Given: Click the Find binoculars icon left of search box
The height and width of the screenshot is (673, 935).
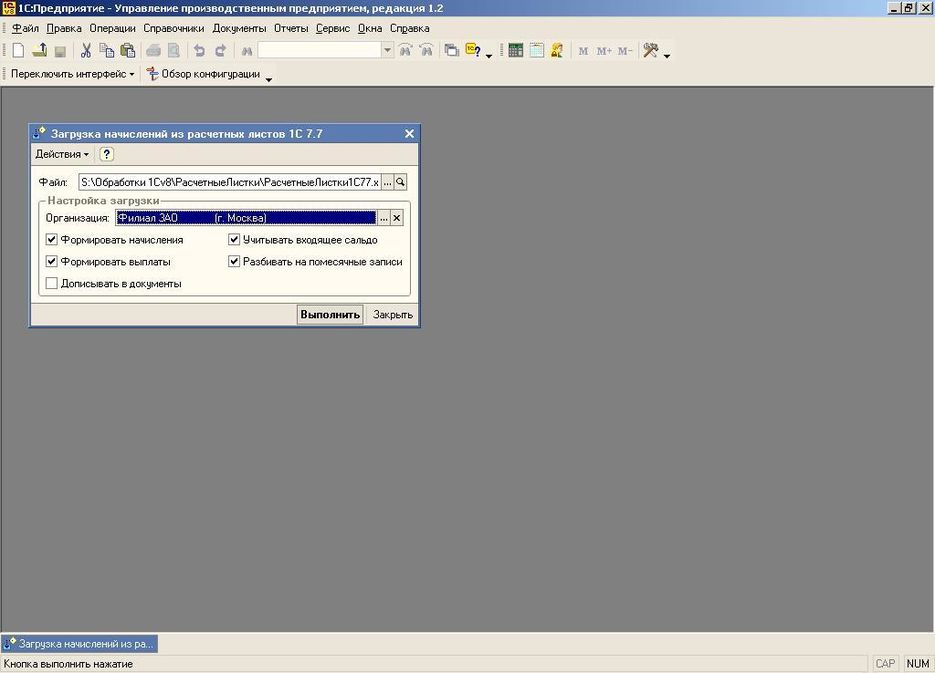Looking at the screenshot, I should 247,51.
